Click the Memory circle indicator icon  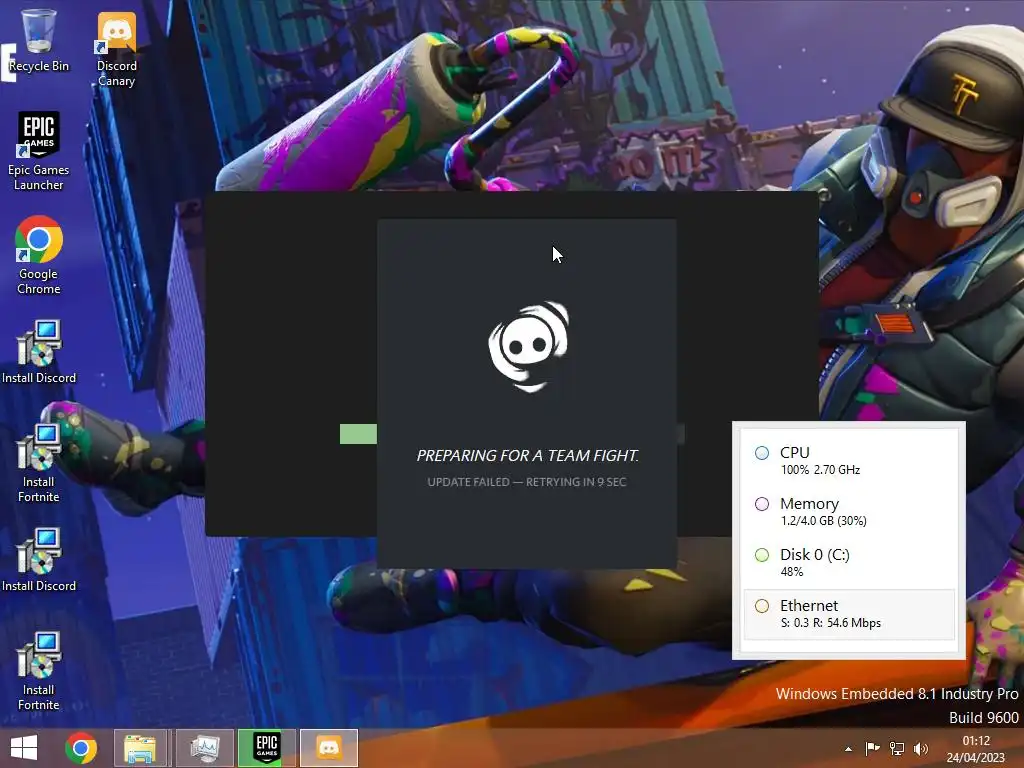point(761,504)
